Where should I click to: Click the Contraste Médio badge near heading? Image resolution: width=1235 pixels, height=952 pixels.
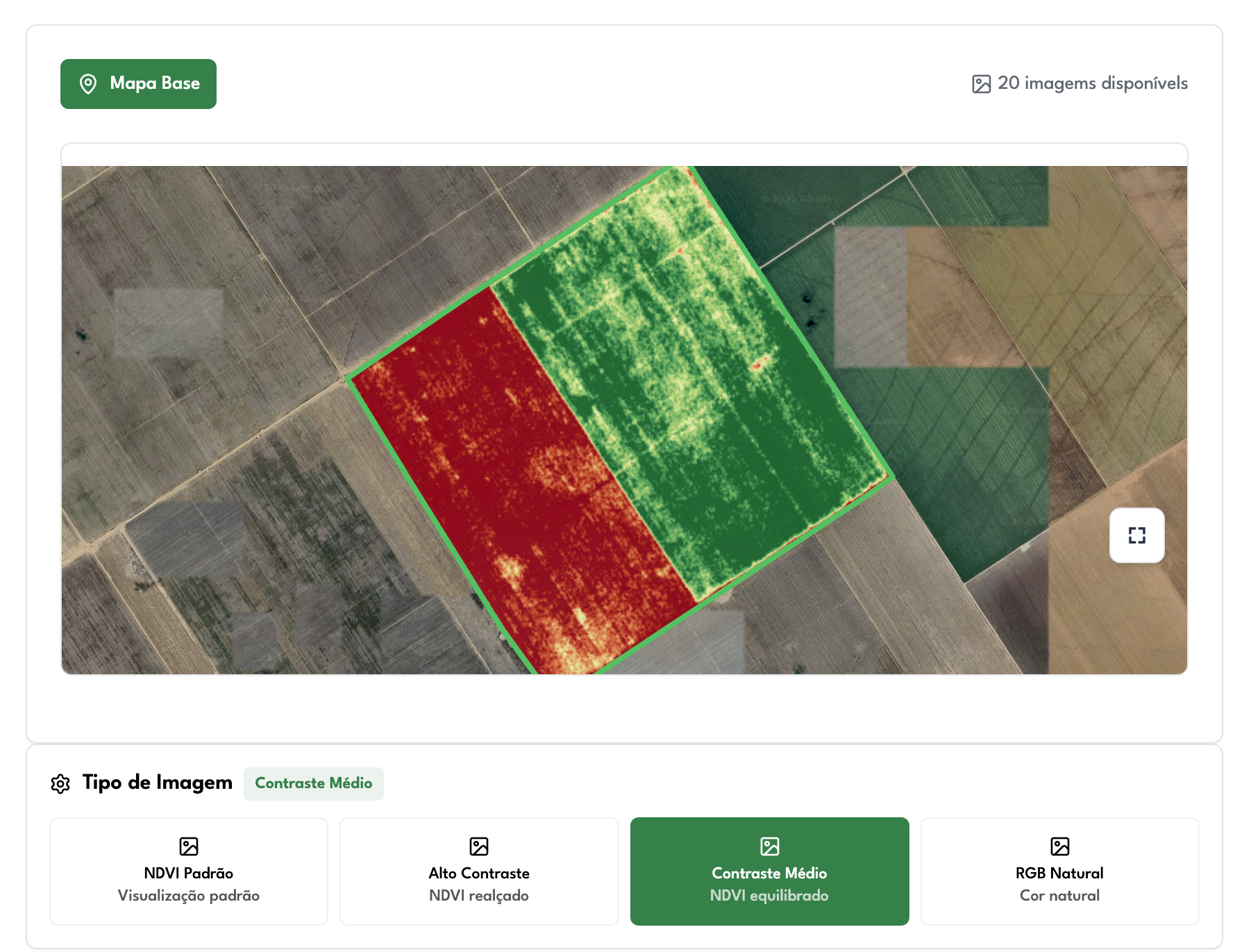pyautogui.click(x=313, y=783)
